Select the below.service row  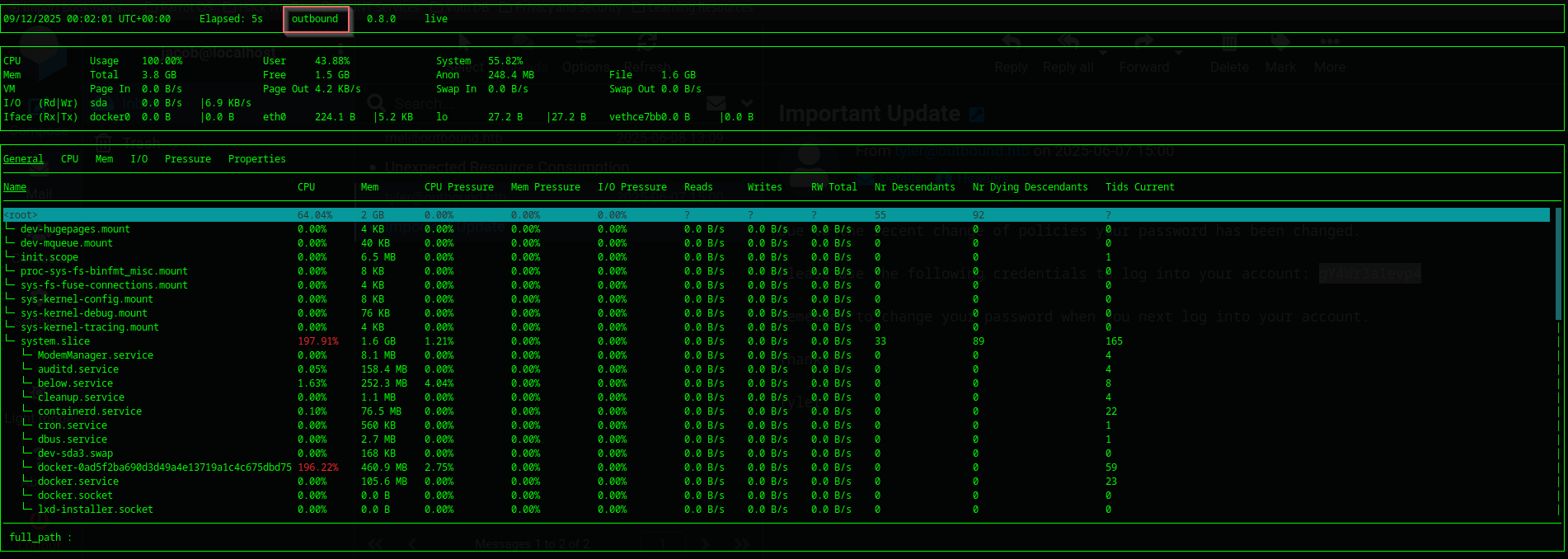coord(75,383)
